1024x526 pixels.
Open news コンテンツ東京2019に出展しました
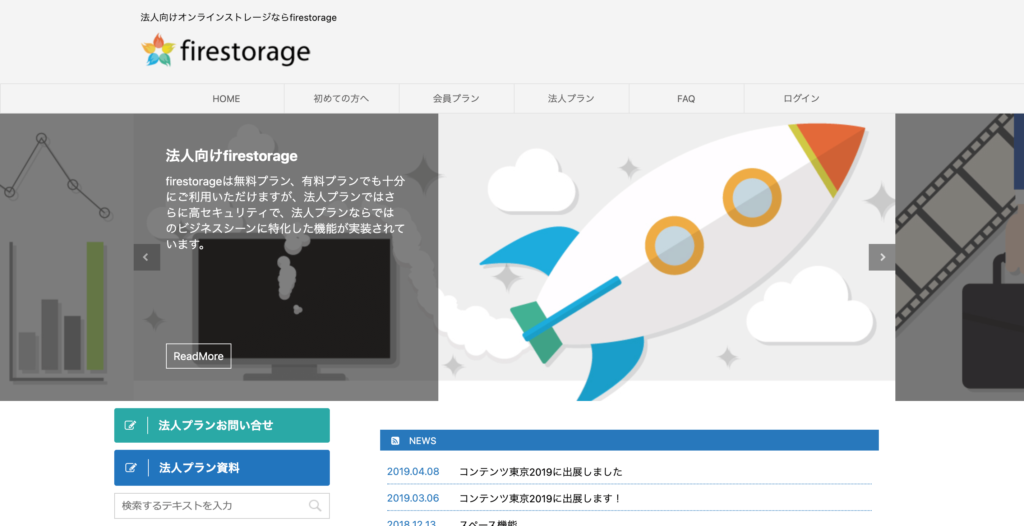pos(540,472)
